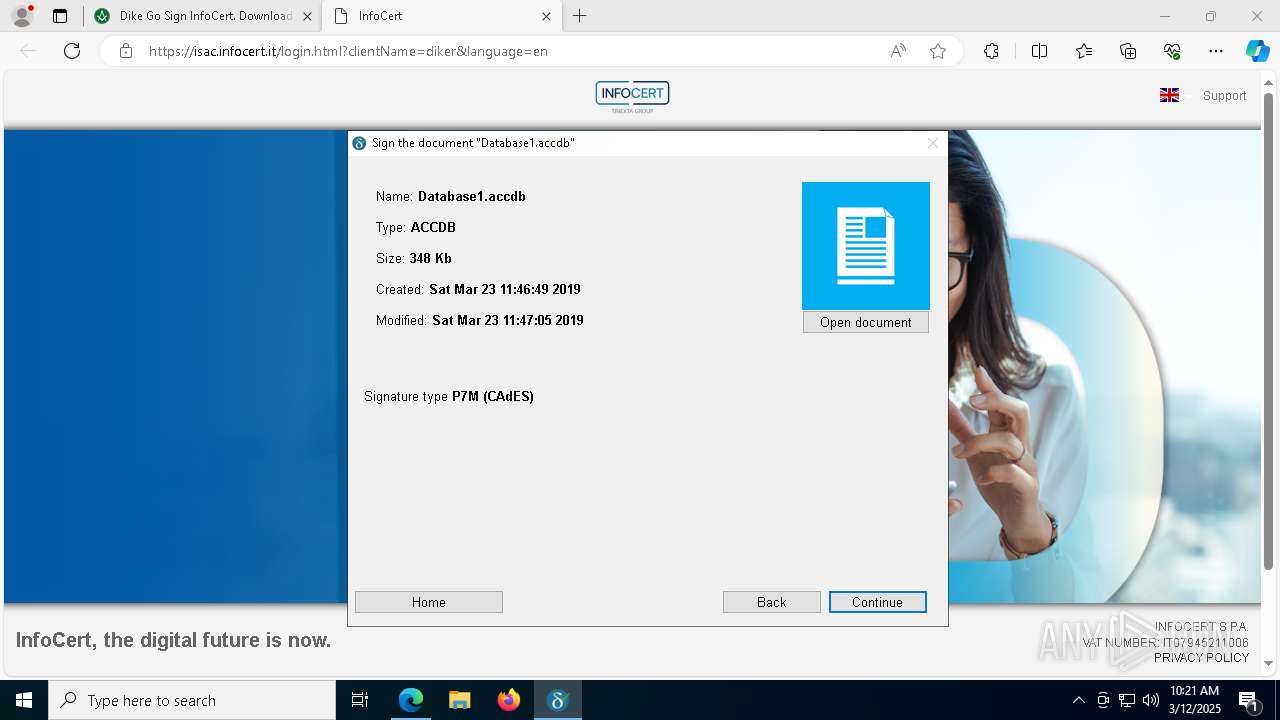Viewport: 1280px width, 720px height.
Task: Open Favorites list icon
Action: 1084,51
